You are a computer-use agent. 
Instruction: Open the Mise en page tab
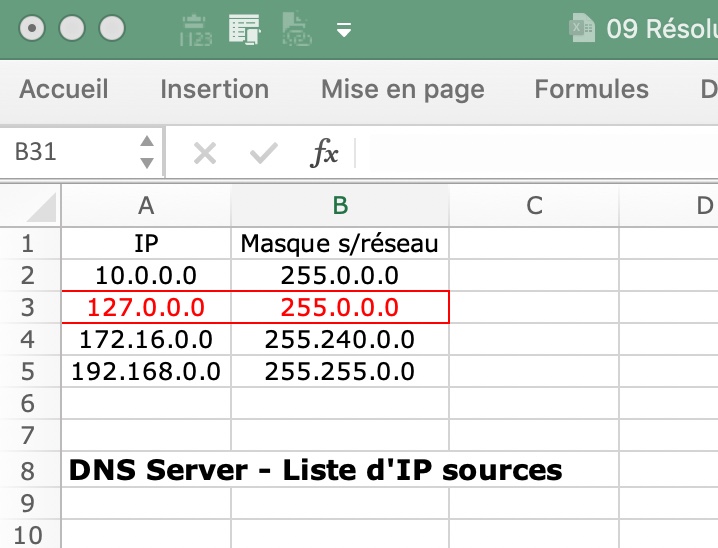tap(402, 89)
